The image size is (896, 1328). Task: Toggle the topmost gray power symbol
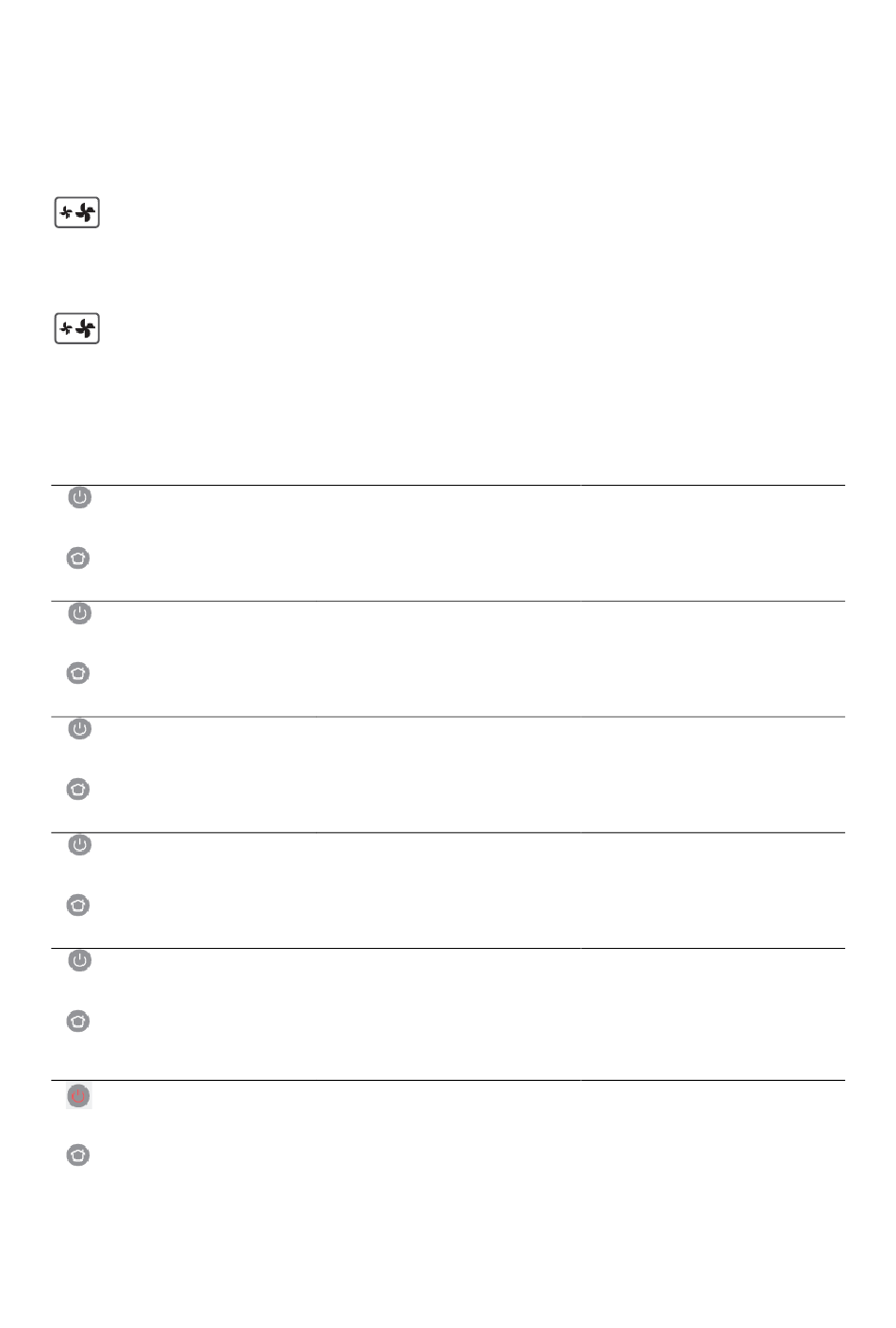(80, 497)
